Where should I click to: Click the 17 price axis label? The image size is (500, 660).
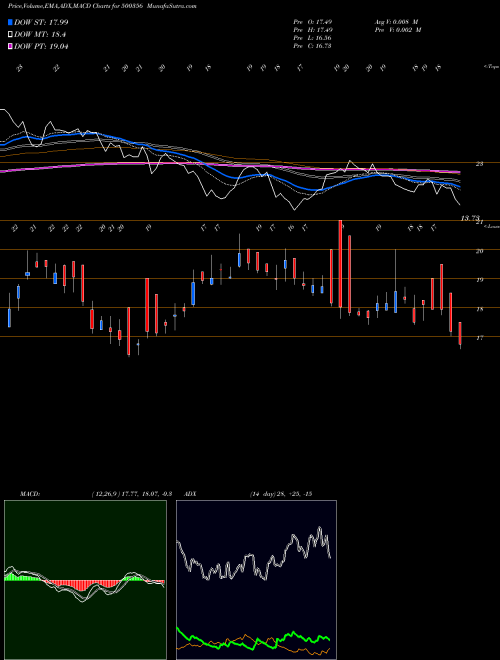click(x=479, y=338)
